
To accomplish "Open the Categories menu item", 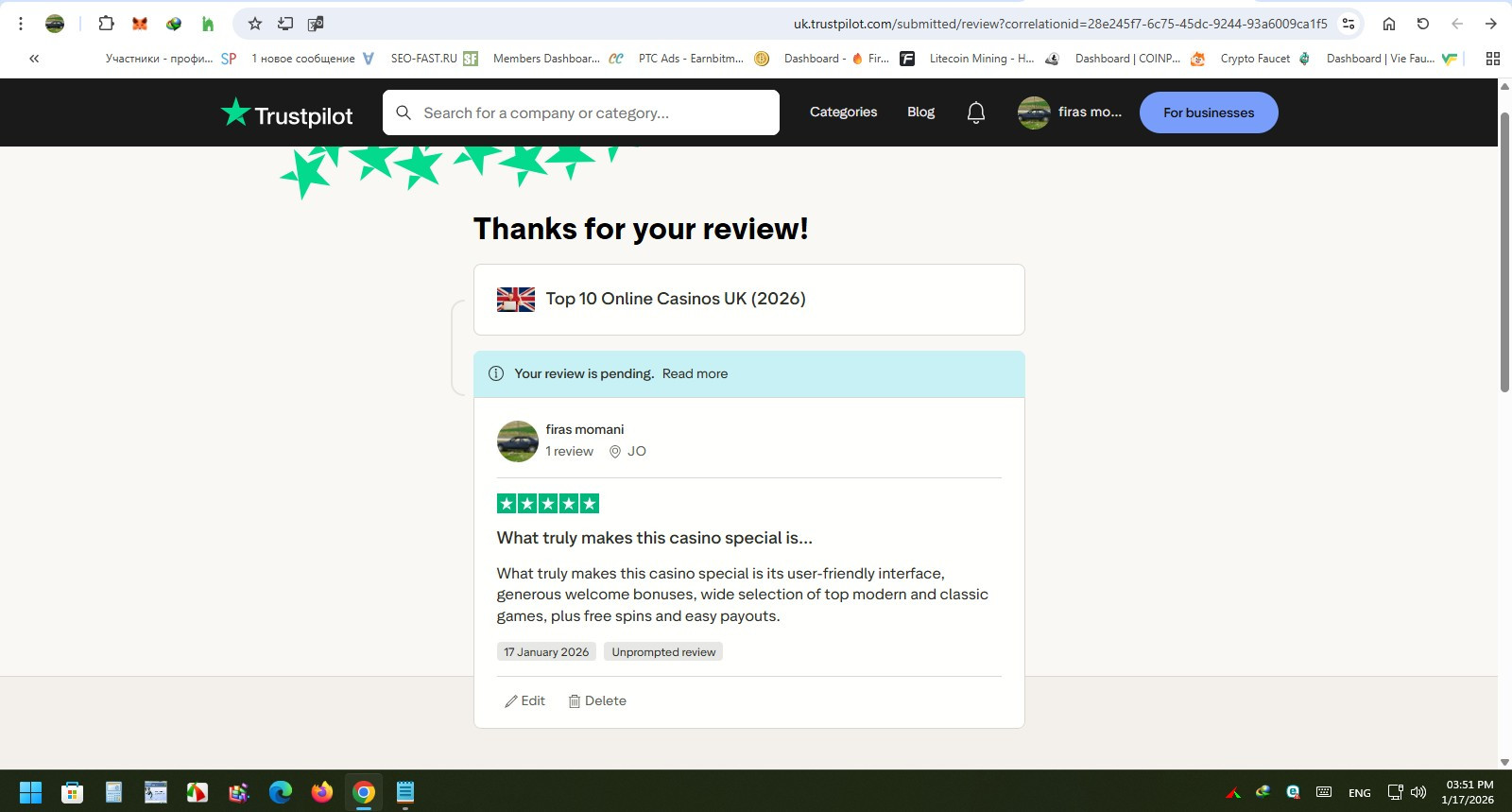I will 843,112.
